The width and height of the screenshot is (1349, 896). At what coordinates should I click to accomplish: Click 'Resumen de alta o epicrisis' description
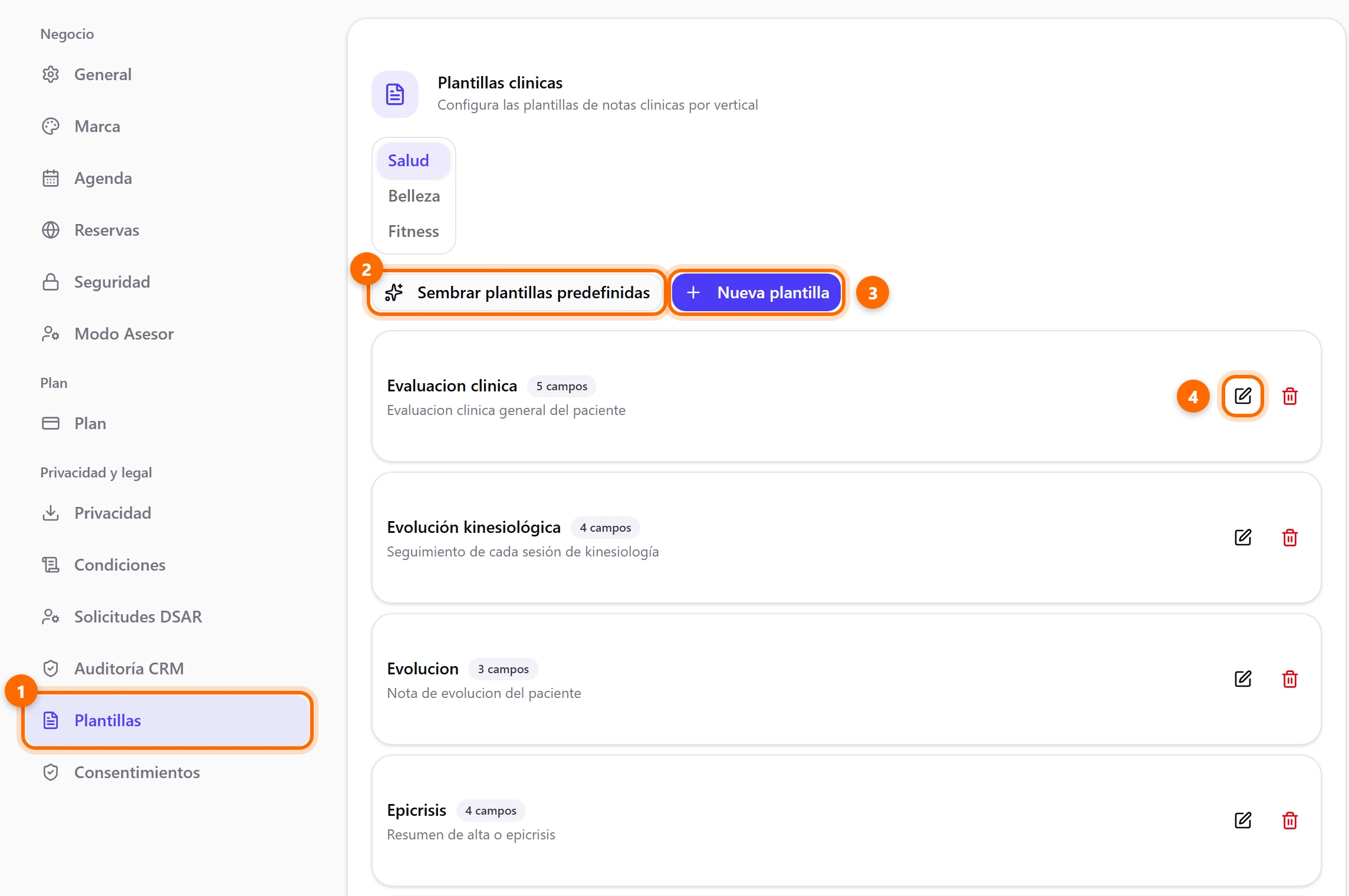tap(471, 835)
